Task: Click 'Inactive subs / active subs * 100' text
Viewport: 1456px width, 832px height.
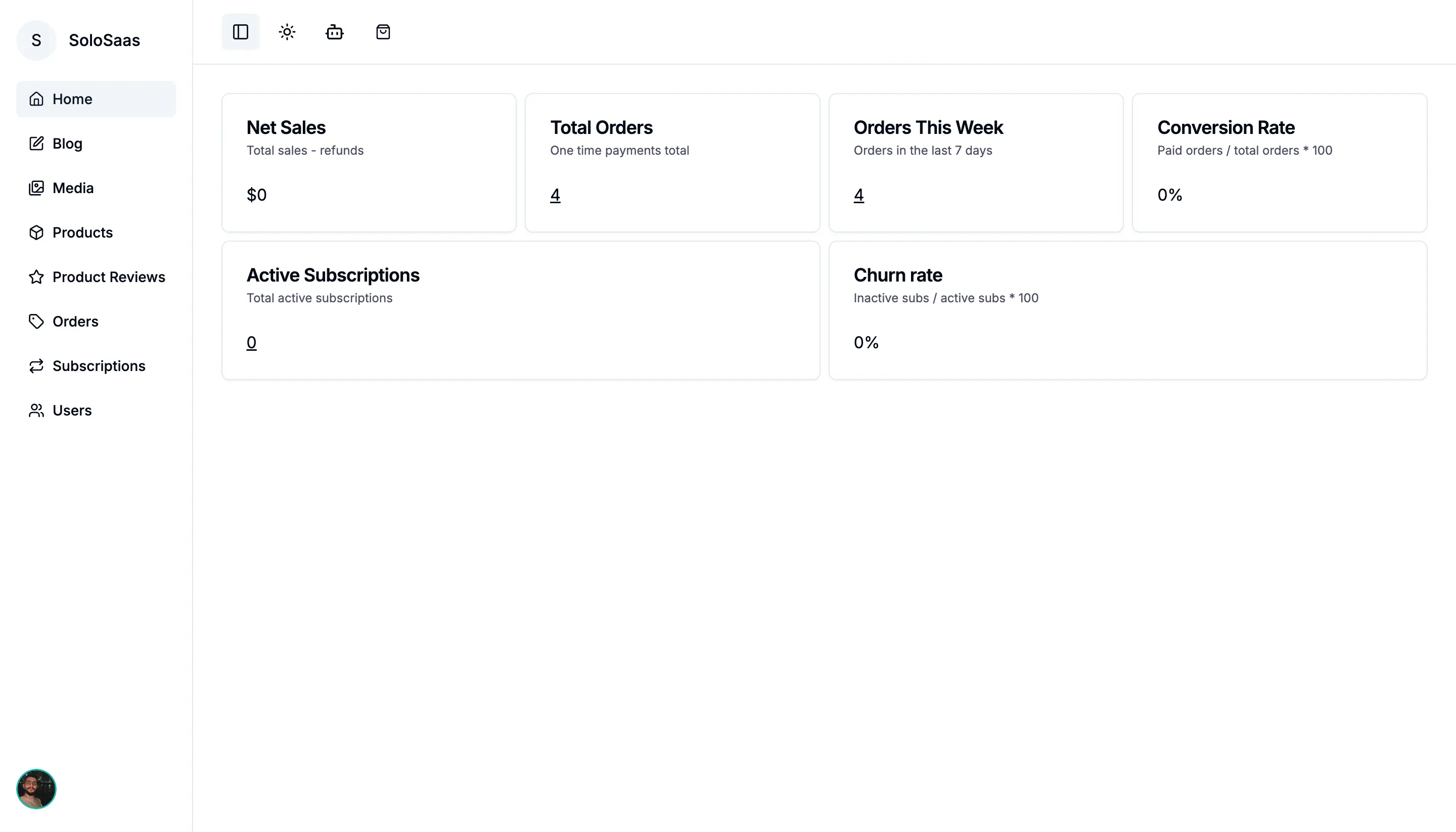Action: (x=946, y=298)
